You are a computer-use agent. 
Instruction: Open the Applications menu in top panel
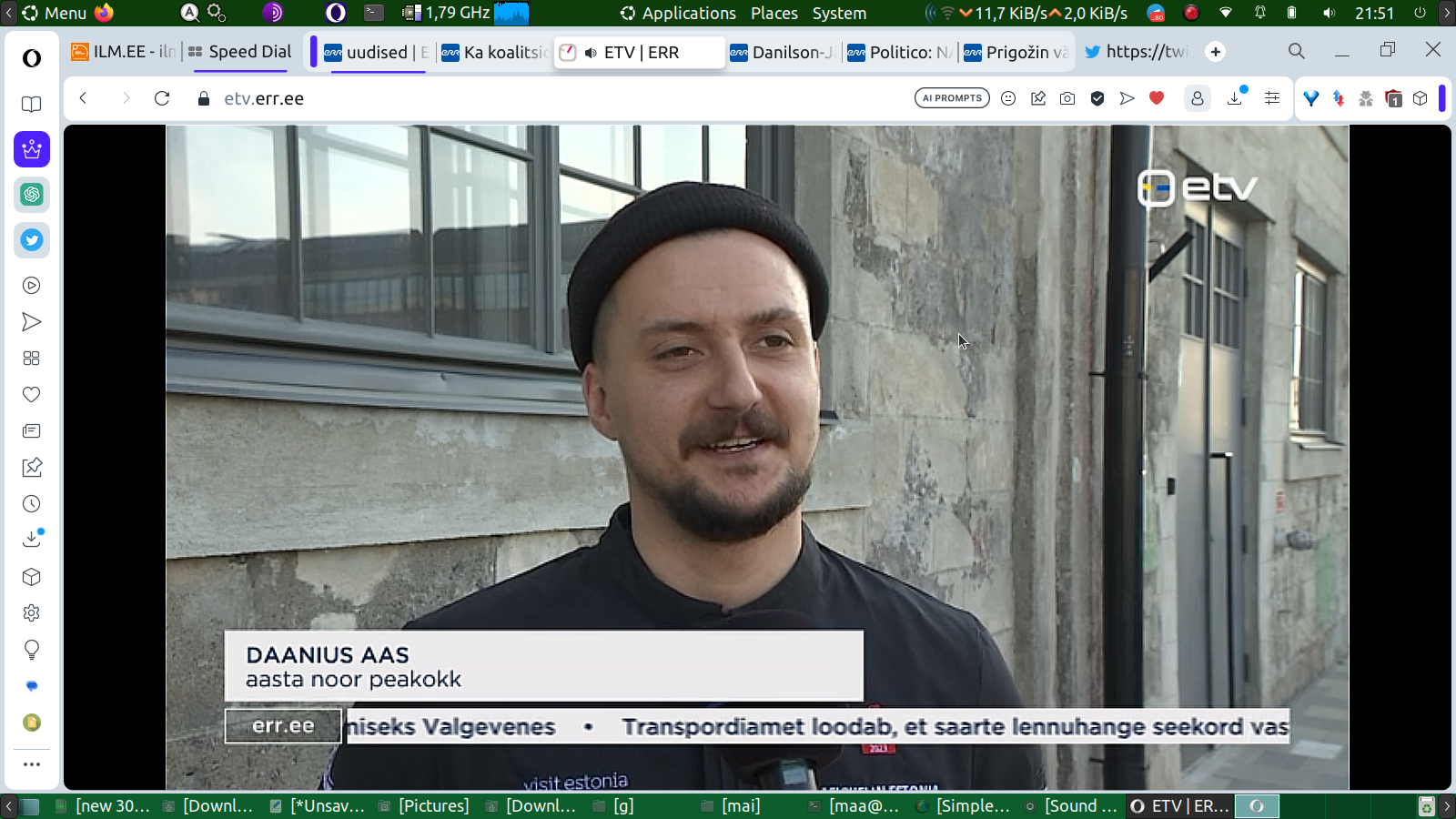(x=678, y=13)
